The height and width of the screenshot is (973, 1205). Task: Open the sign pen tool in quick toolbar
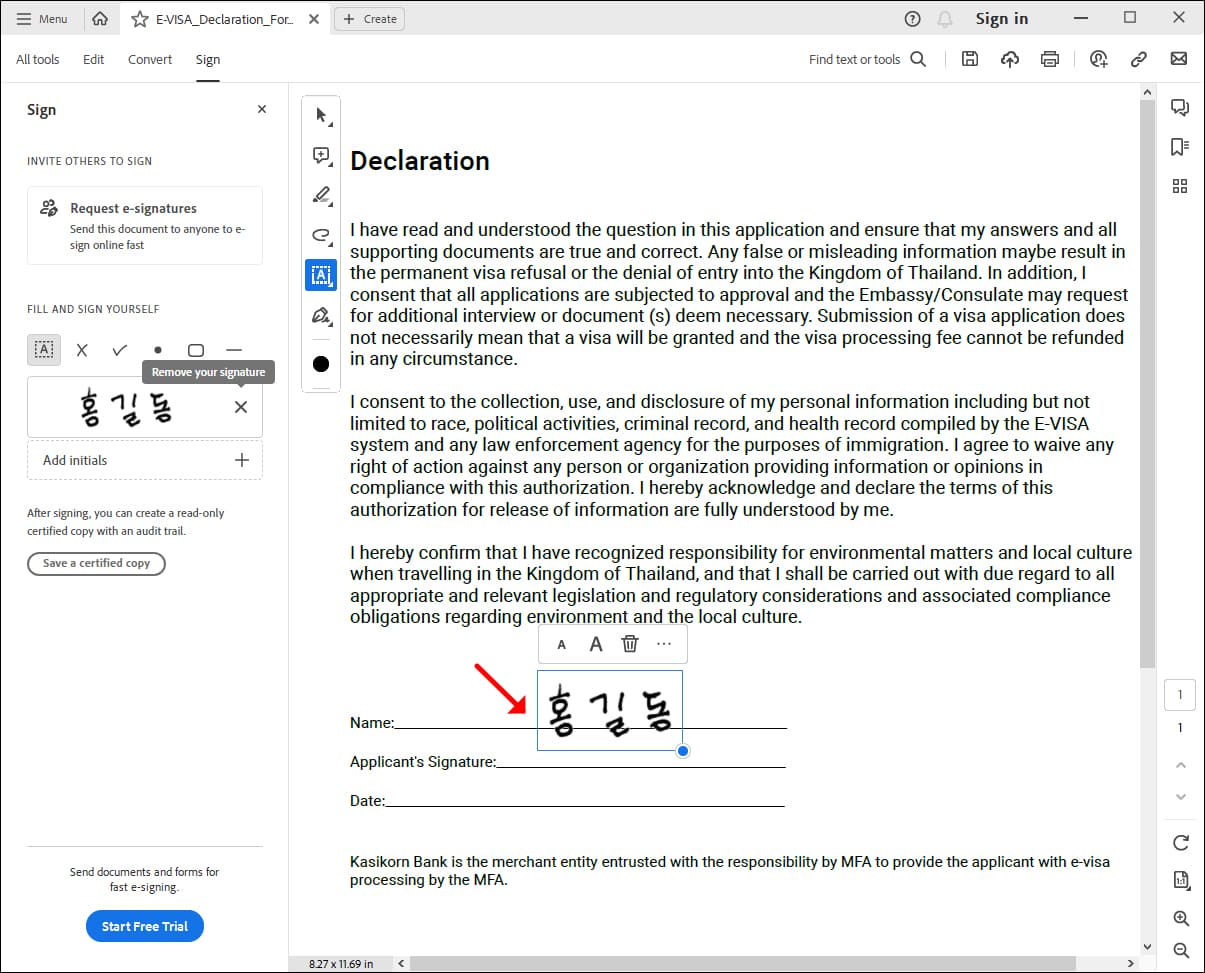coord(321,317)
